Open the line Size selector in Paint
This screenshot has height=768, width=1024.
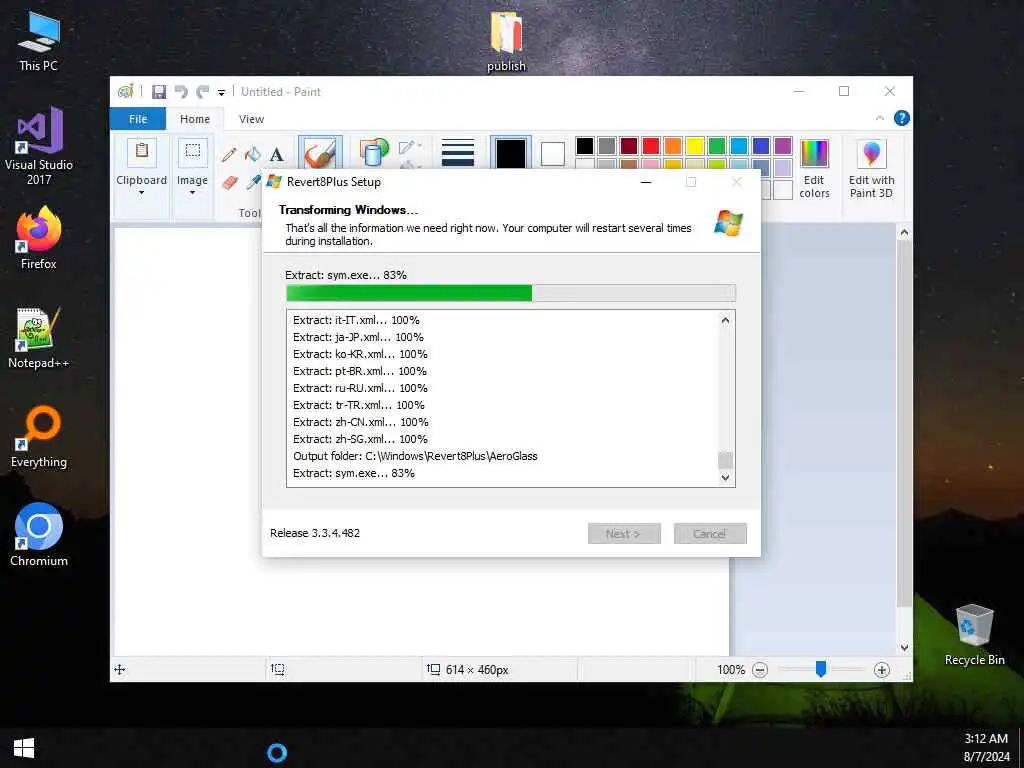(x=458, y=153)
